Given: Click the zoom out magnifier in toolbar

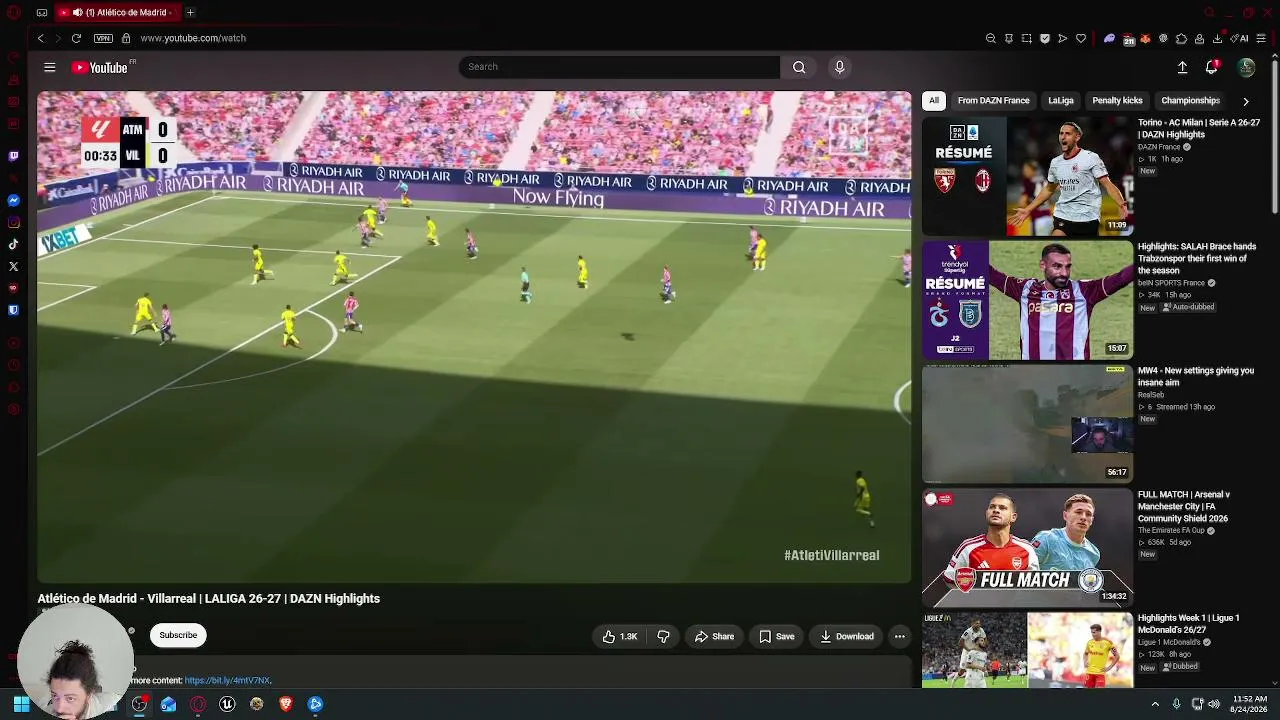Looking at the screenshot, I should point(991,38).
